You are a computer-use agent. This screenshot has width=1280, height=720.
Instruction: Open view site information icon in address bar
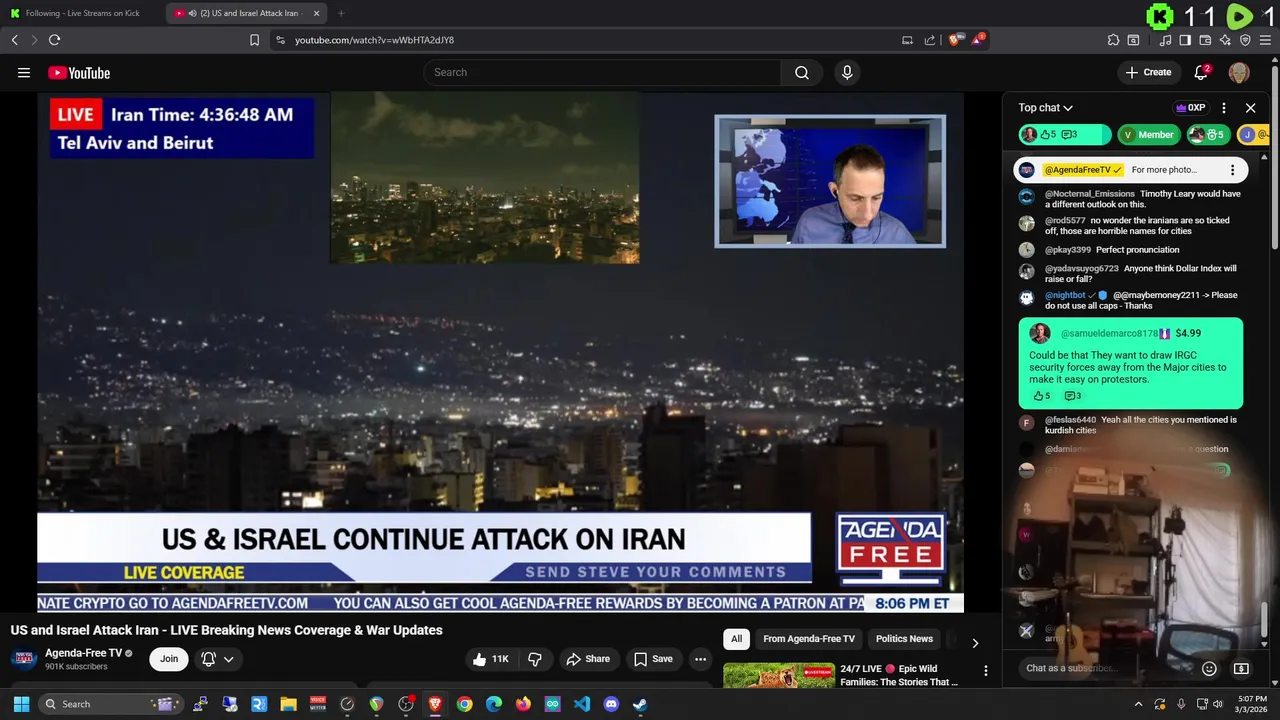click(x=280, y=40)
